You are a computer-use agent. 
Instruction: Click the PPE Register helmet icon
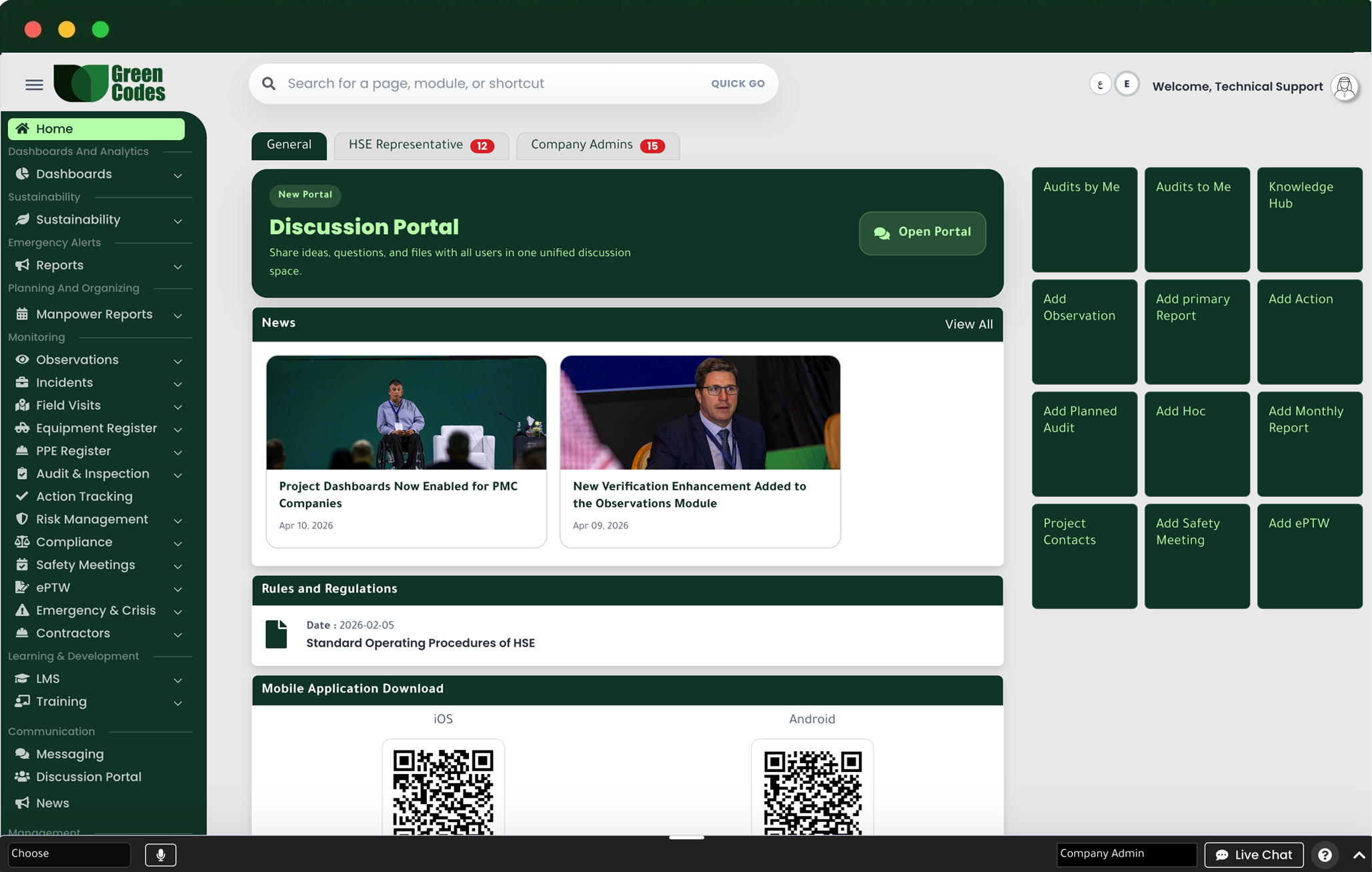[22, 450]
